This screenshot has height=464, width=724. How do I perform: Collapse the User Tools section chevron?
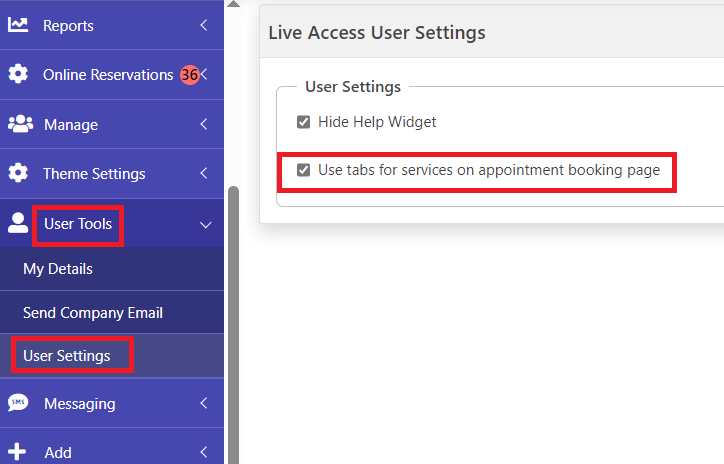pyautogui.click(x=205, y=225)
